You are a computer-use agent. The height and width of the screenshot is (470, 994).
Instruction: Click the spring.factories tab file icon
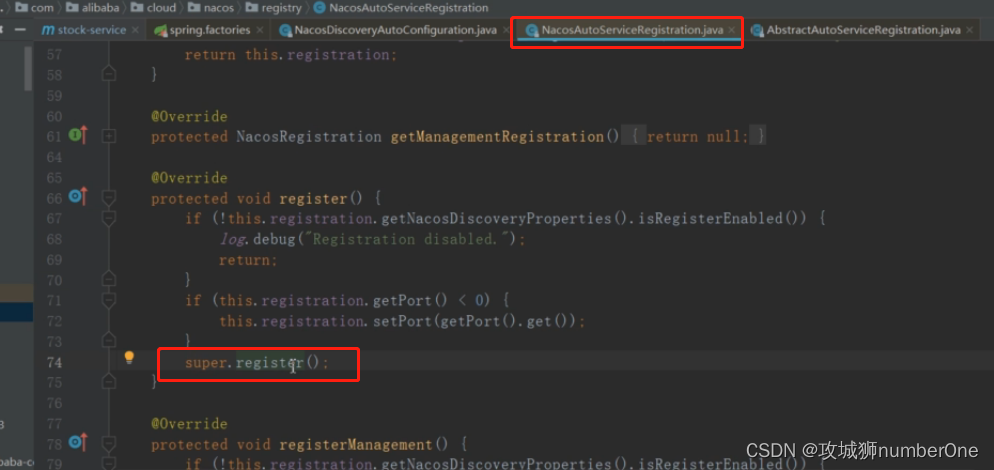pos(160,30)
